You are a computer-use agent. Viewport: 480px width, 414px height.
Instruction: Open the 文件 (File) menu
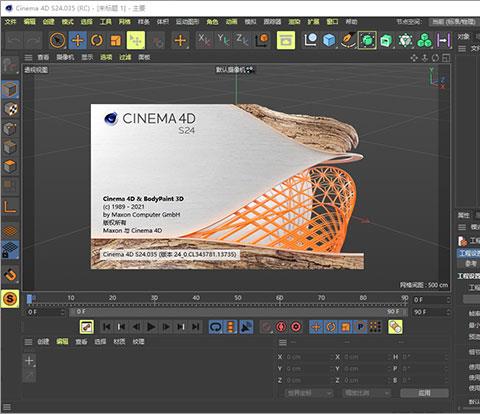[x=11, y=22]
